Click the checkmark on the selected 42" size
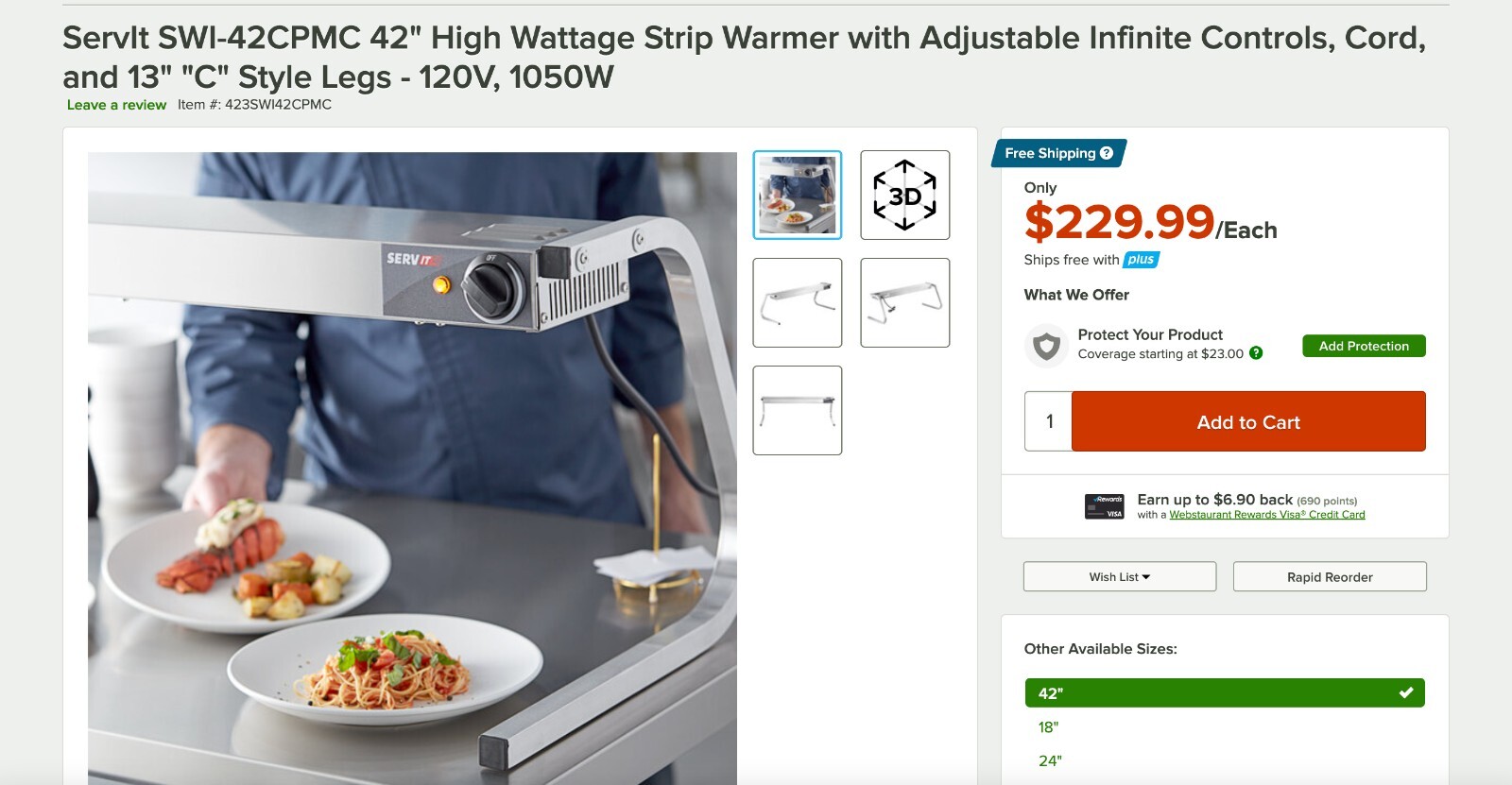Screen dimensions: 1512x785 [1406, 692]
